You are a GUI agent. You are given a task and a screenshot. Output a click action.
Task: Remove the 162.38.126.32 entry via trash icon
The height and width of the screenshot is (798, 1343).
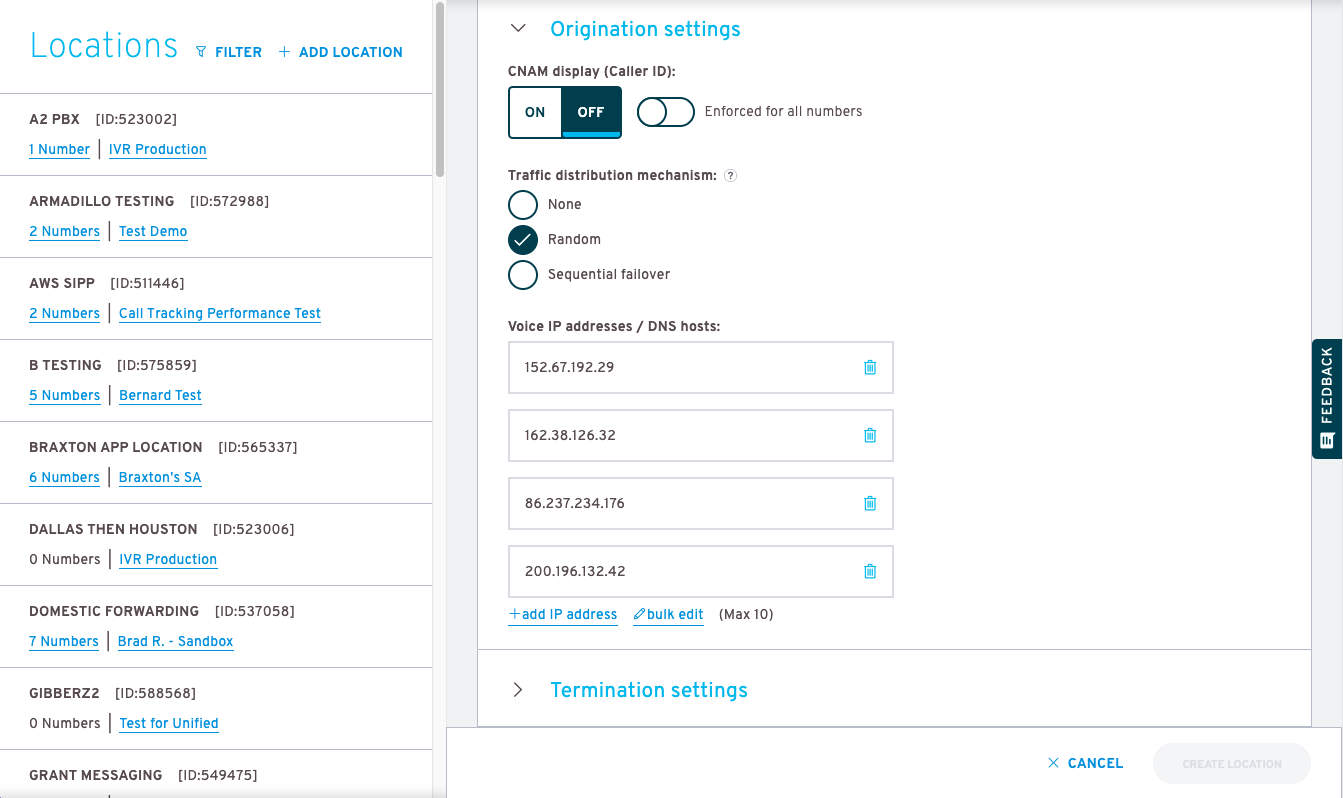point(870,435)
